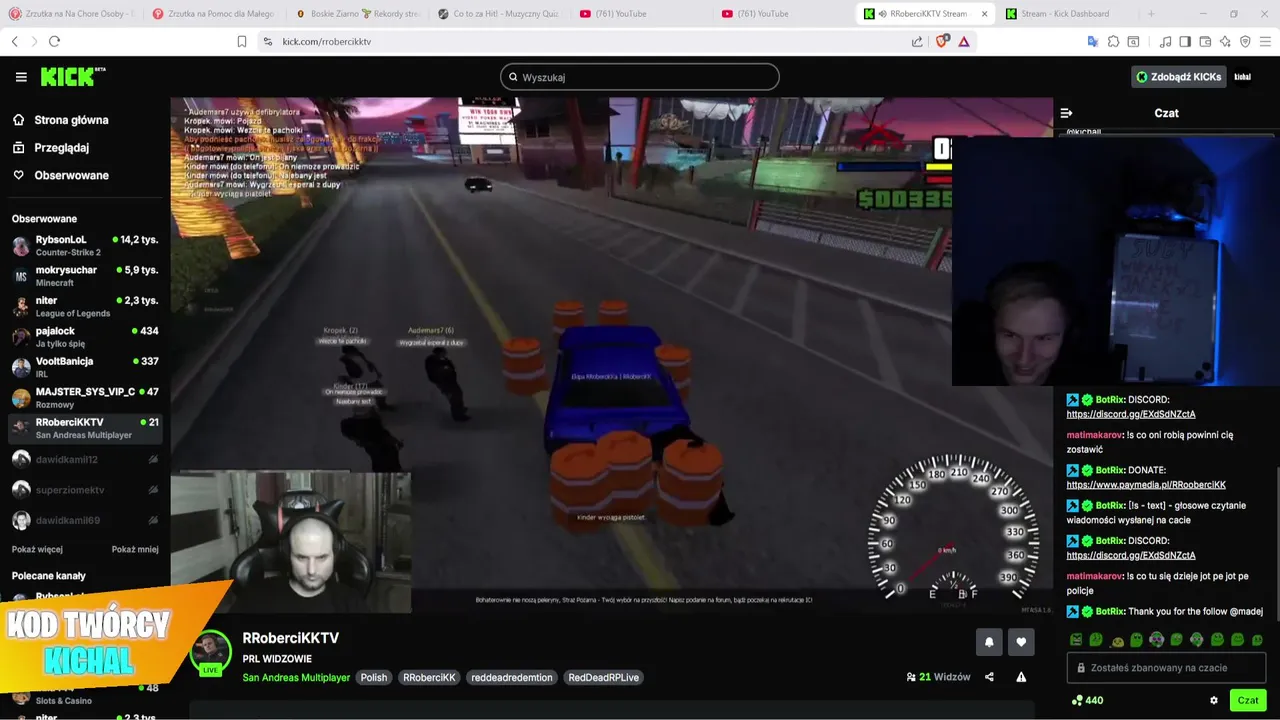Open the kichal profile avatar

(1242, 77)
